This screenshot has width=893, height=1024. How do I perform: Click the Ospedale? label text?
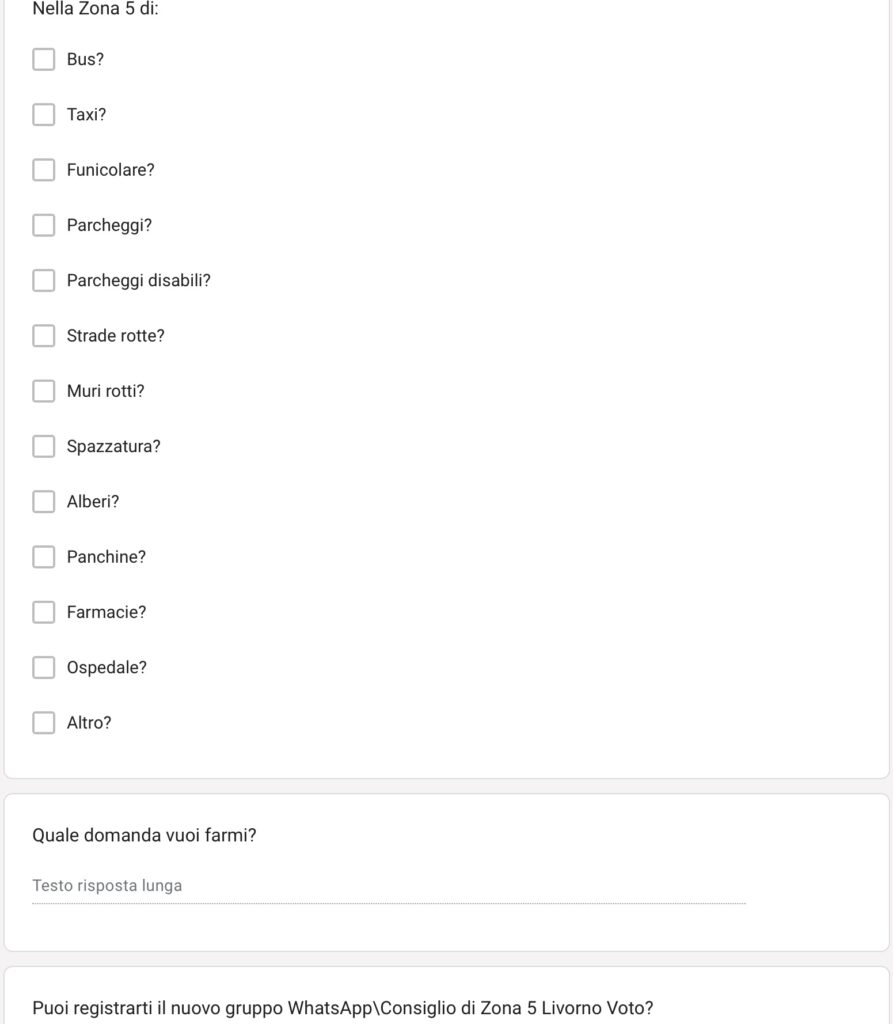click(106, 667)
